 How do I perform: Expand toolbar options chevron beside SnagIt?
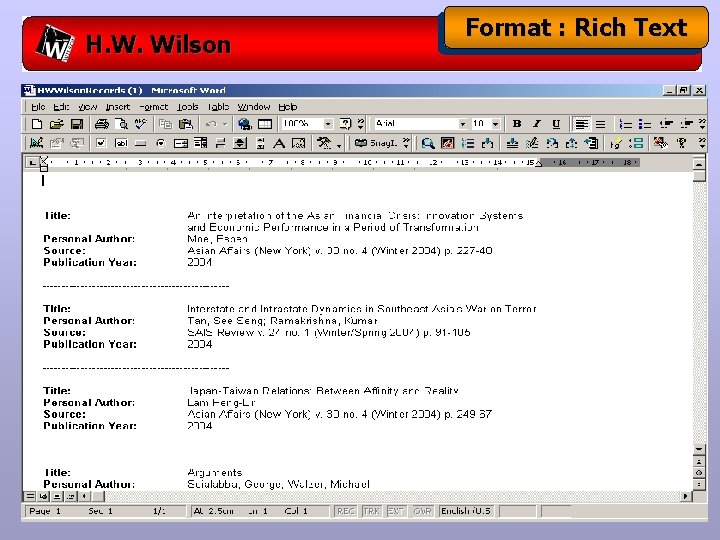[x=406, y=143]
